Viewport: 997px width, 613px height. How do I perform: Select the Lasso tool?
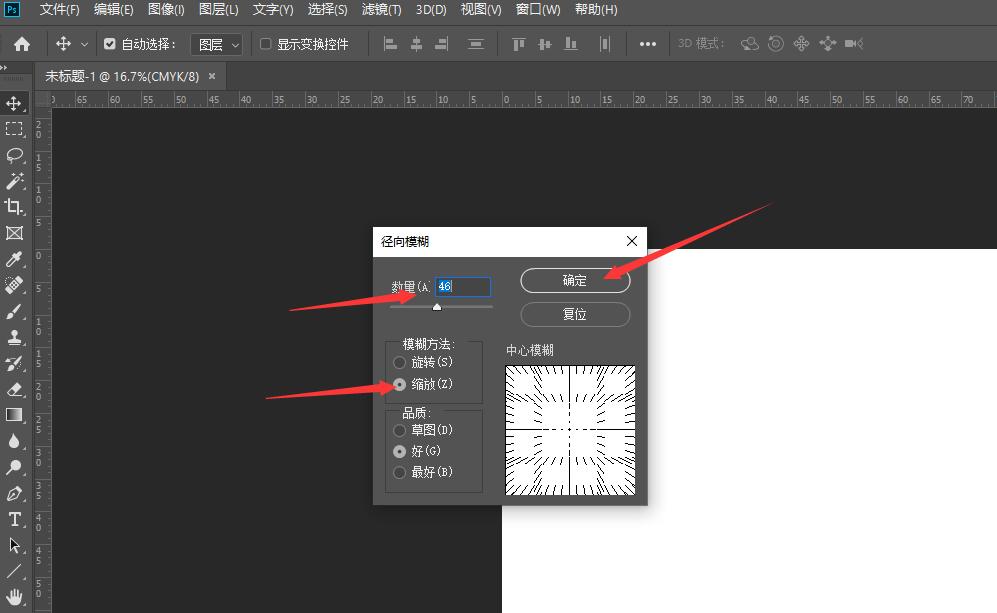(15, 155)
